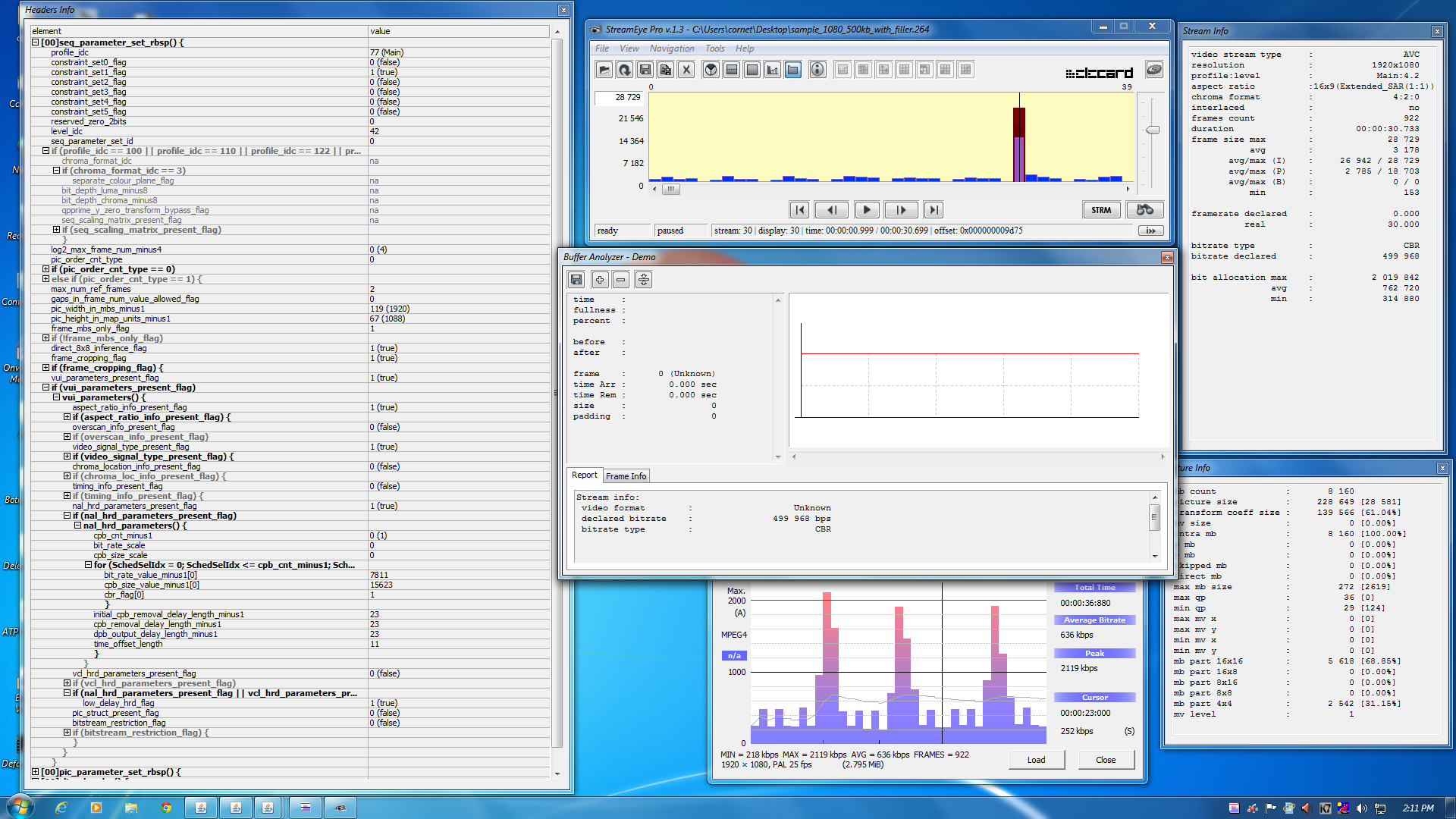Click the dashed-line rectangle toolbar icon
This screenshot has height=819, width=1456.
731,70
